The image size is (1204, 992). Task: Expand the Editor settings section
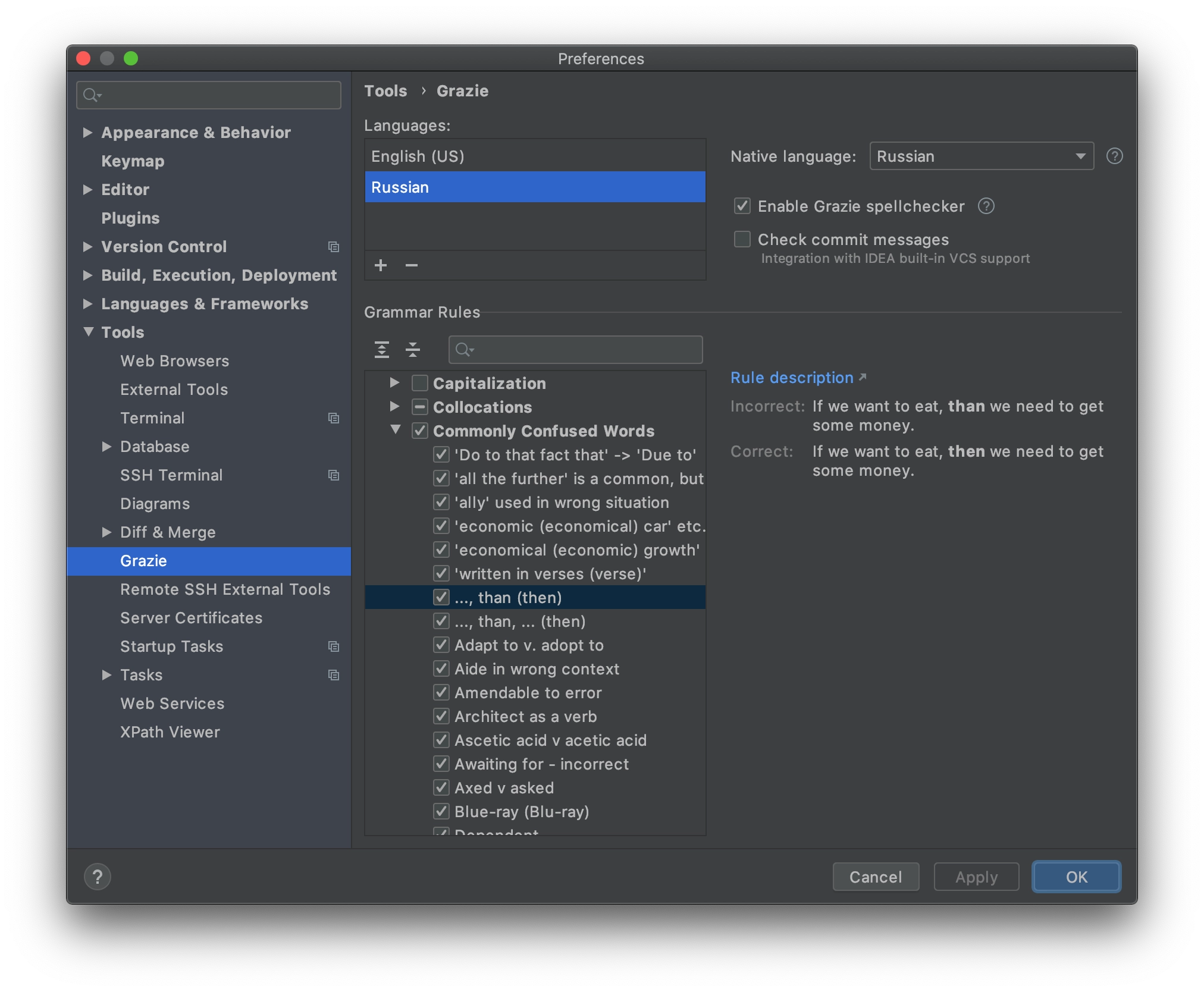pos(87,190)
